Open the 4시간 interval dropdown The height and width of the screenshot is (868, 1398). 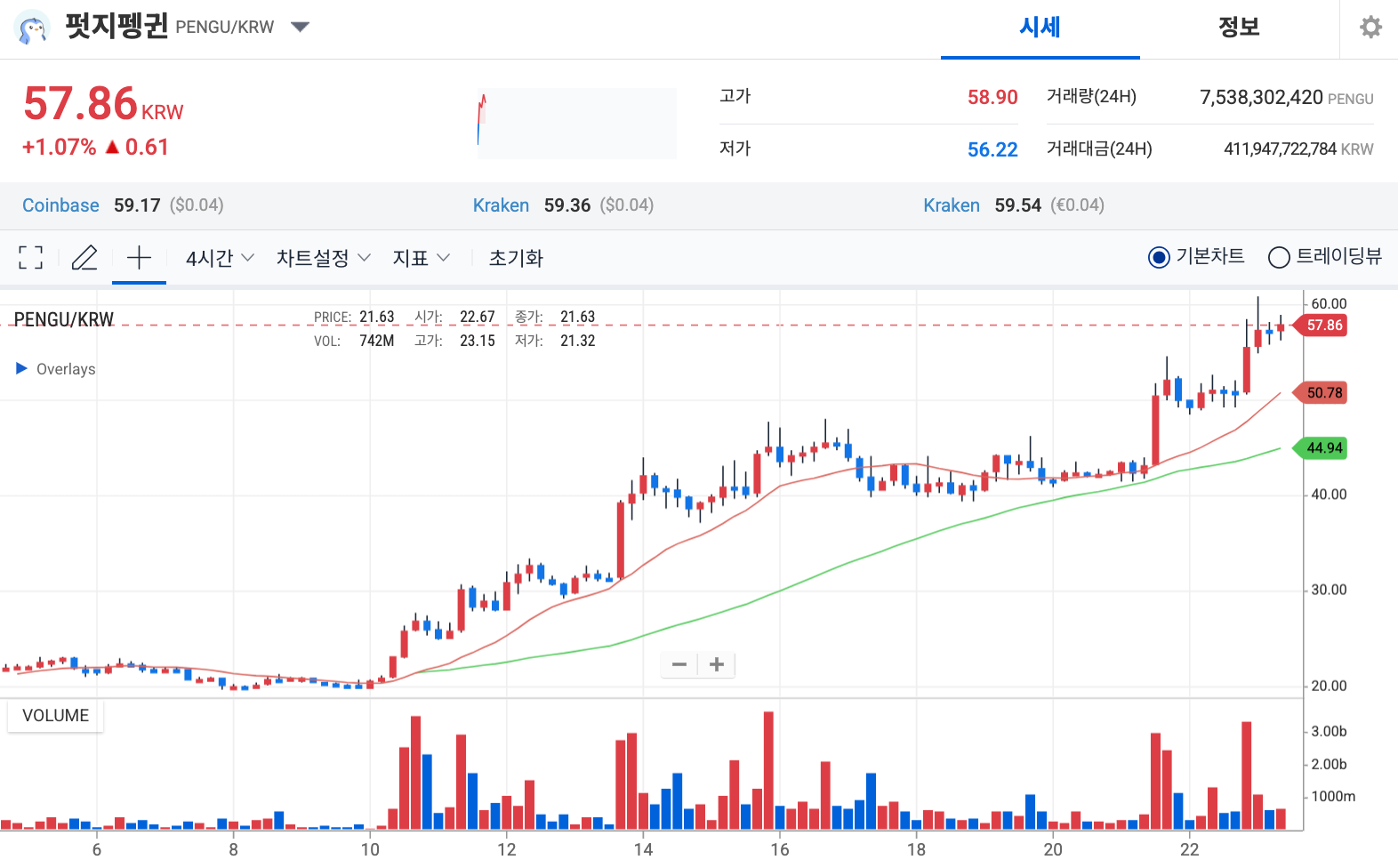220,258
